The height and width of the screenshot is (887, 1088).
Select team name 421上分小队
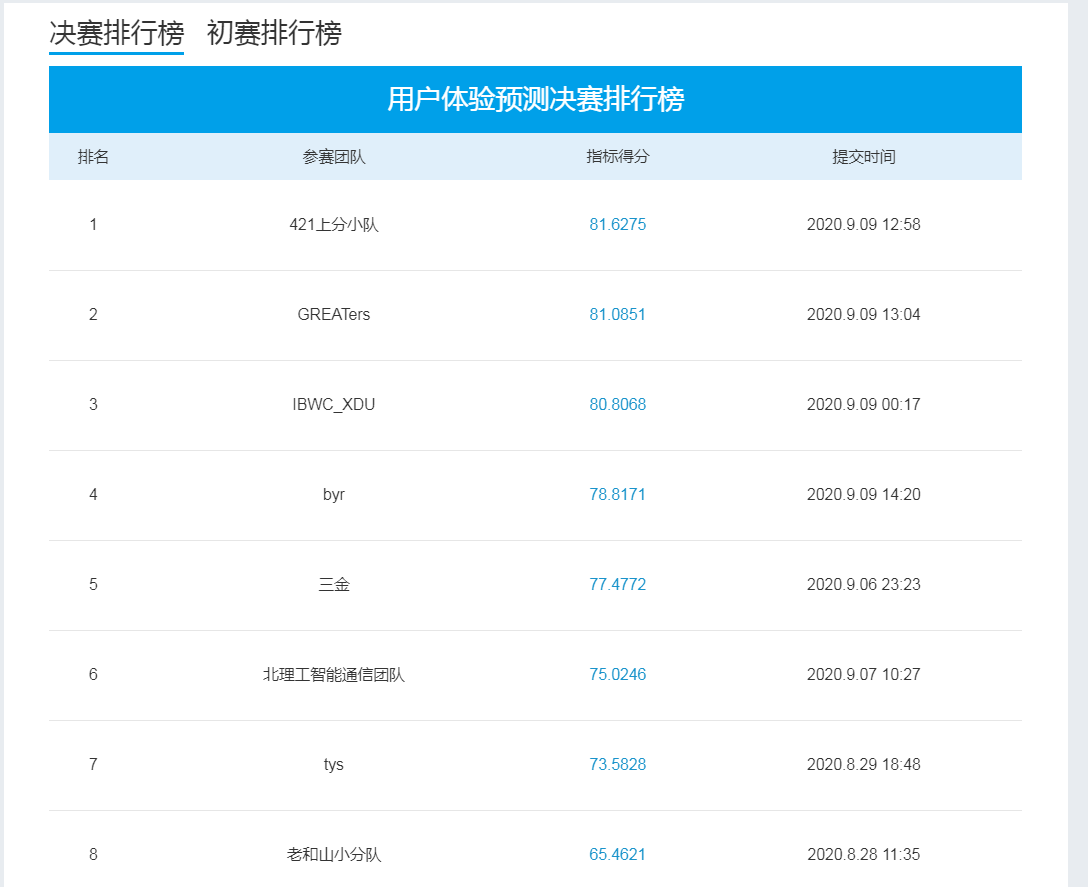pos(334,225)
